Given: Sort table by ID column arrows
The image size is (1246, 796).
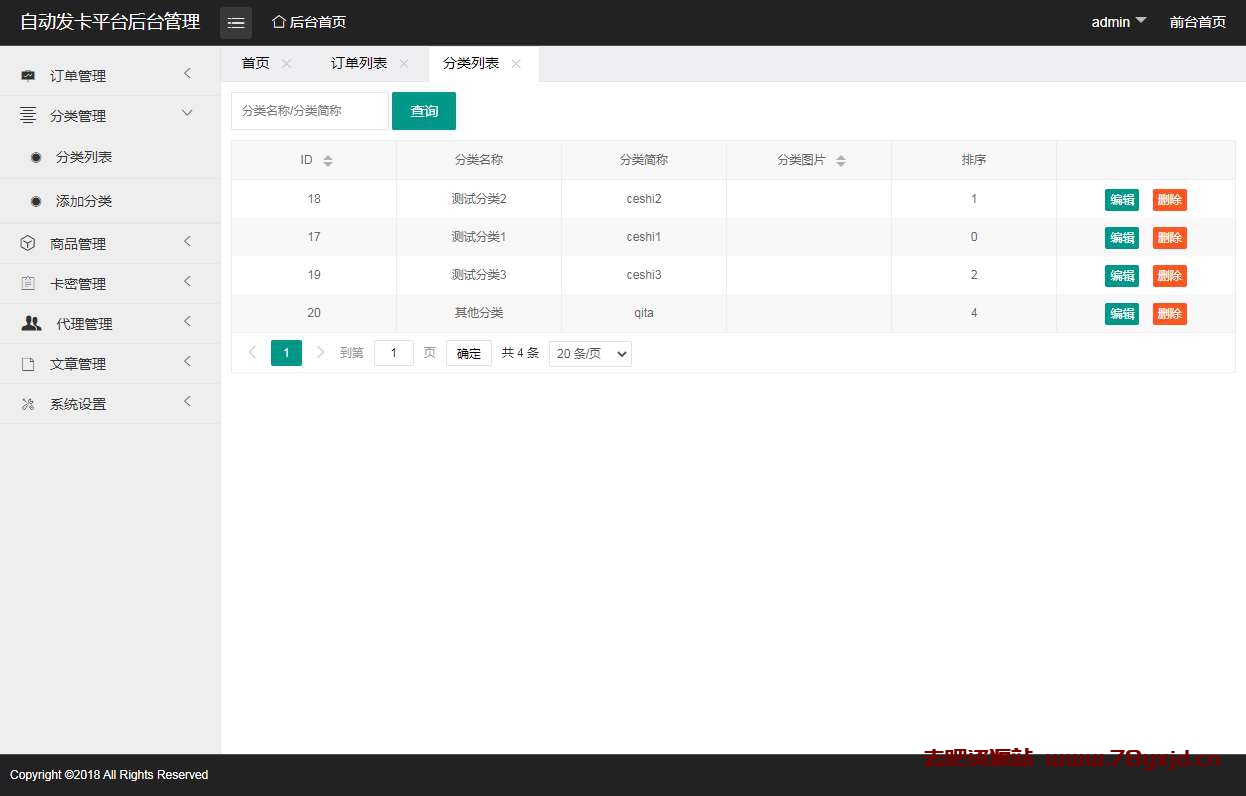Looking at the screenshot, I should tap(328, 161).
